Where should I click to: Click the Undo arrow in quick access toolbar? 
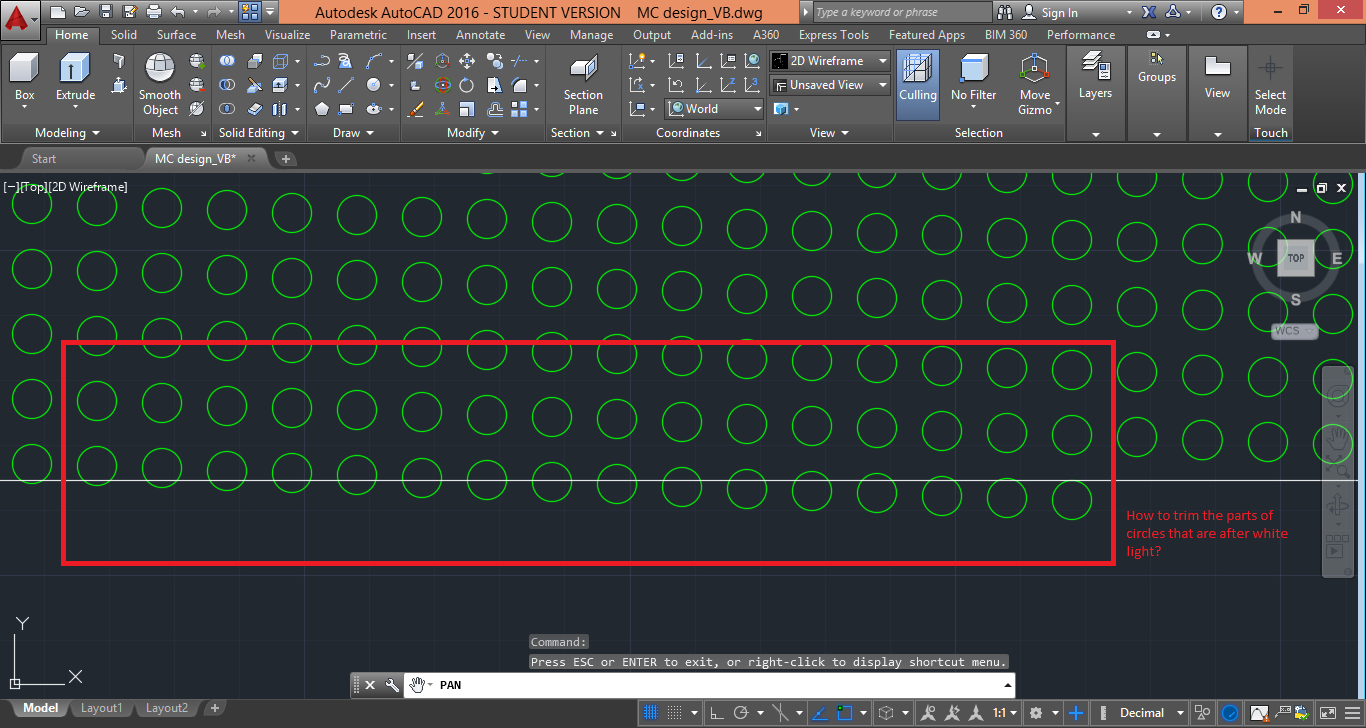pos(178,12)
